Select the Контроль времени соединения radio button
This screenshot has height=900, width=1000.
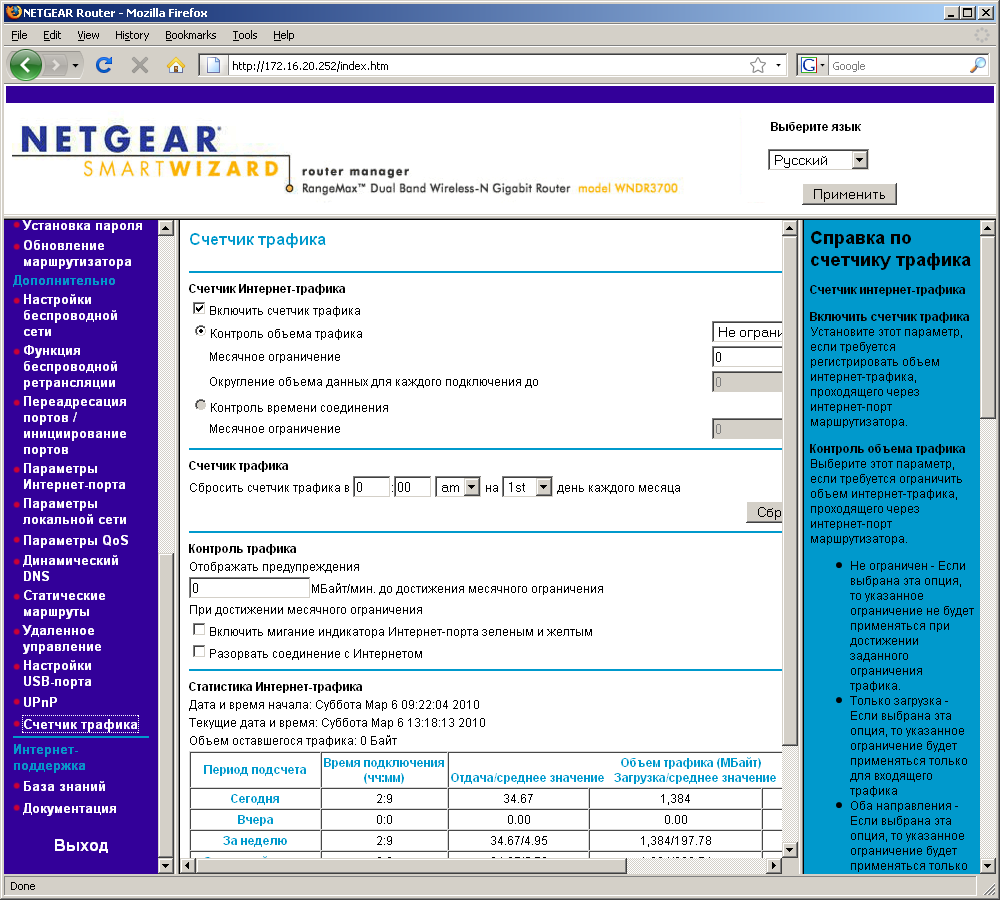[x=200, y=406]
